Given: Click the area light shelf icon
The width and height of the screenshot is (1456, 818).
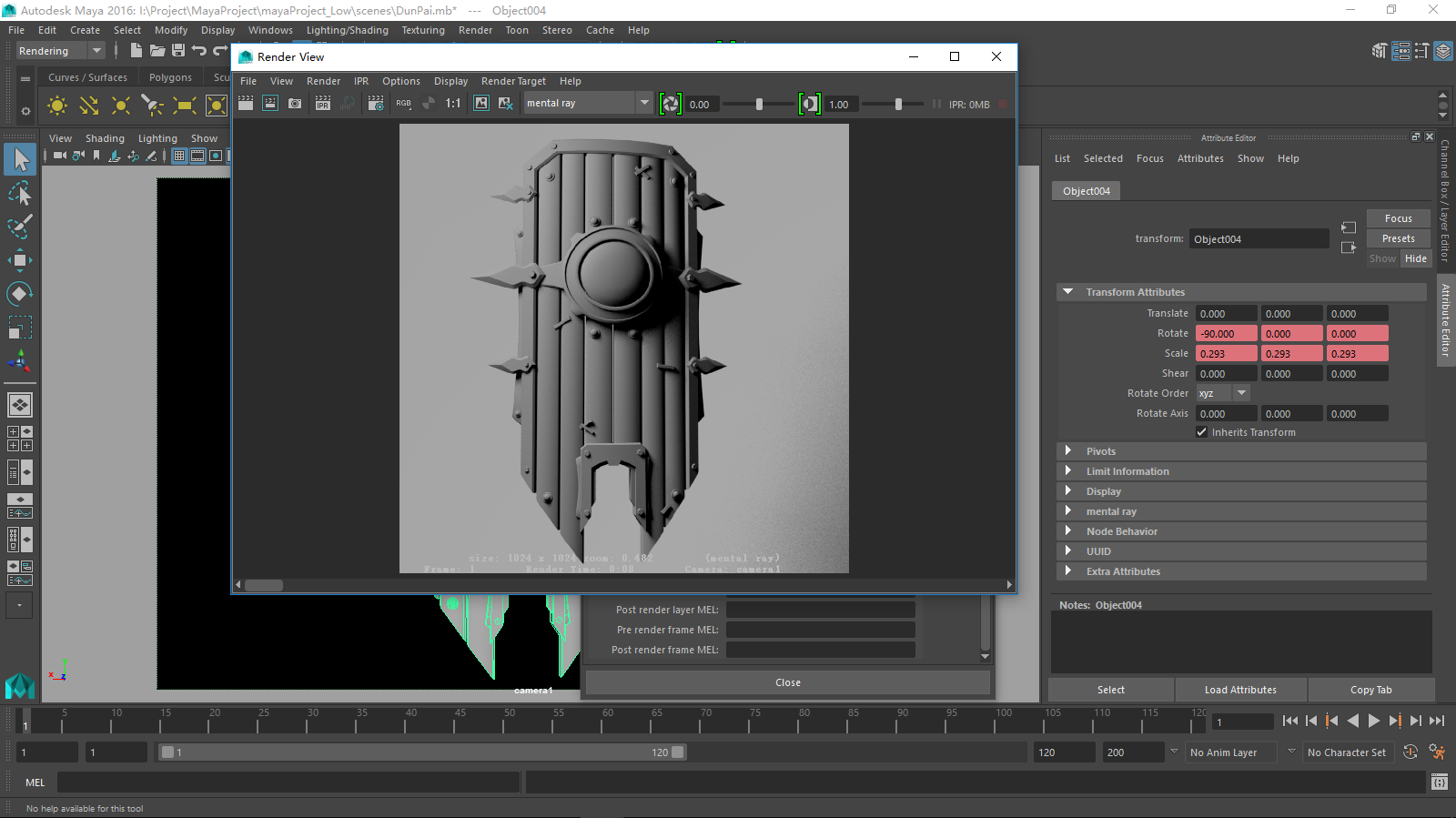Looking at the screenshot, I should 185,106.
